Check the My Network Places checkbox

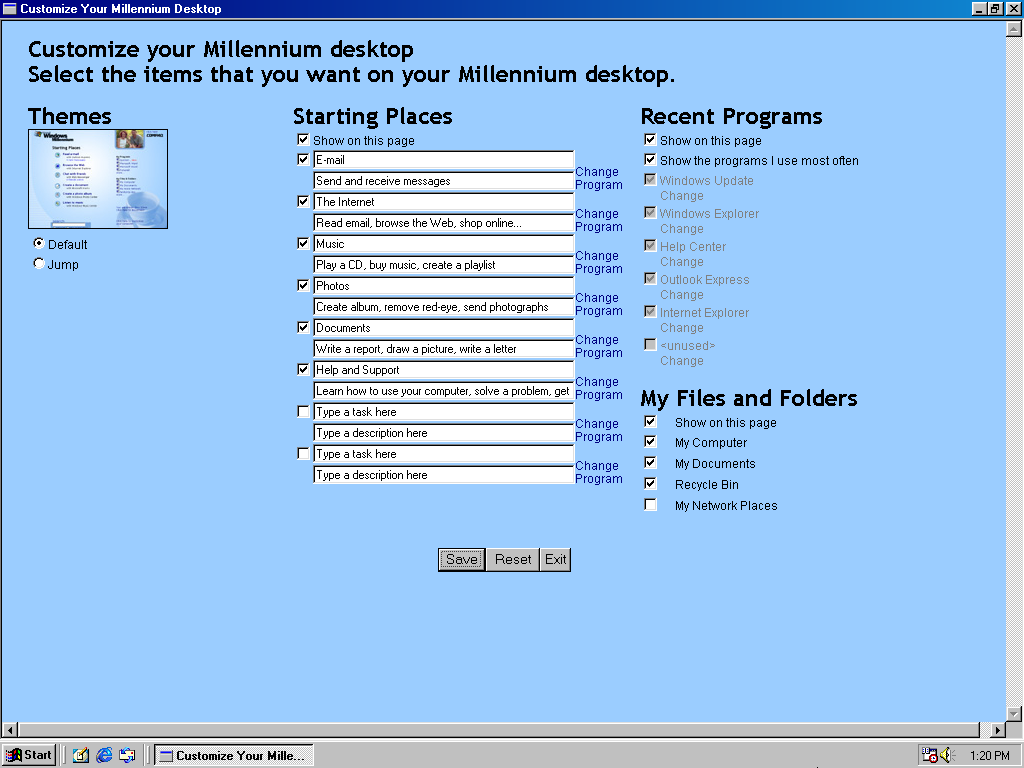650,504
